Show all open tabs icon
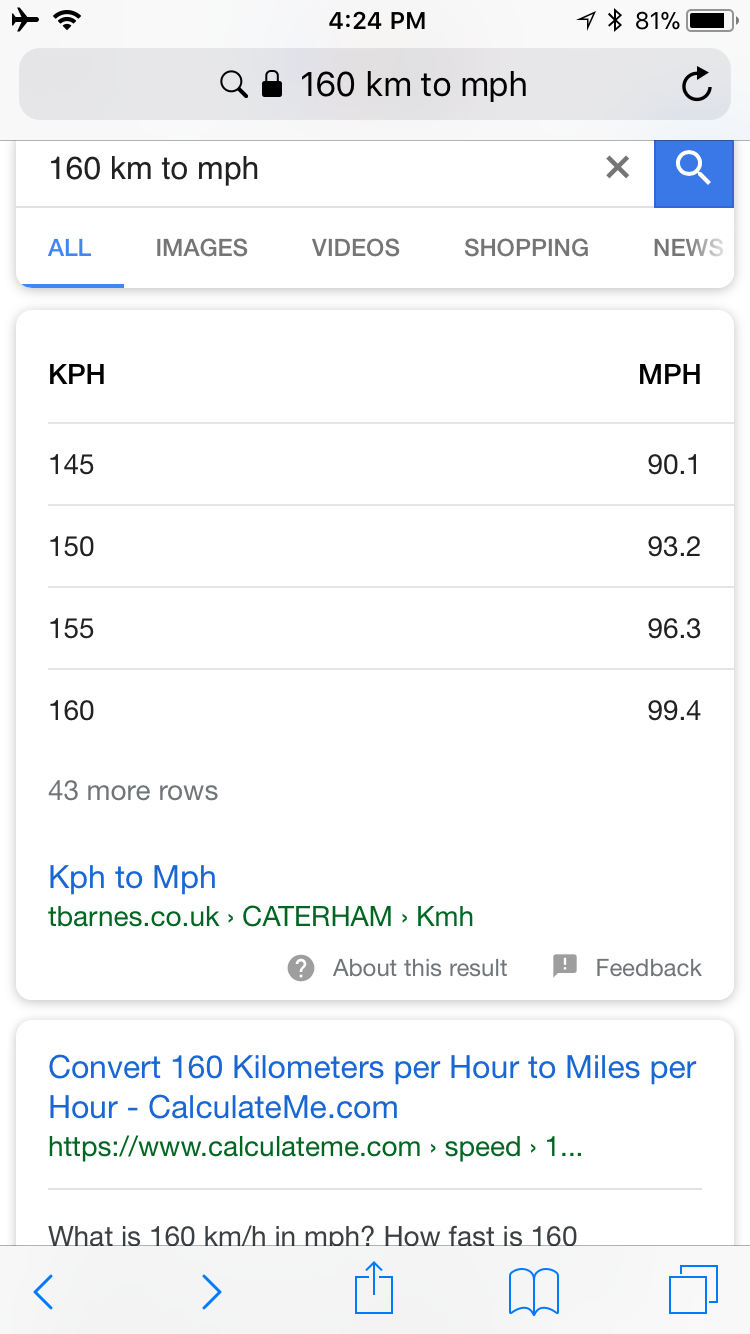The image size is (750, 1334). pyautogui.click(x=693, y=1290)
